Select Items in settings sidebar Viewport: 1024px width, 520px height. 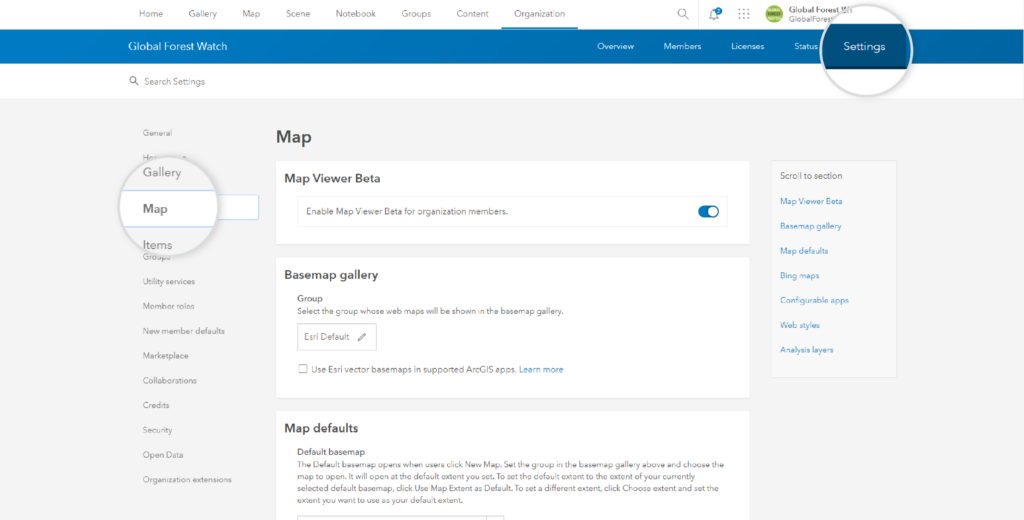[x=157, y=244]
